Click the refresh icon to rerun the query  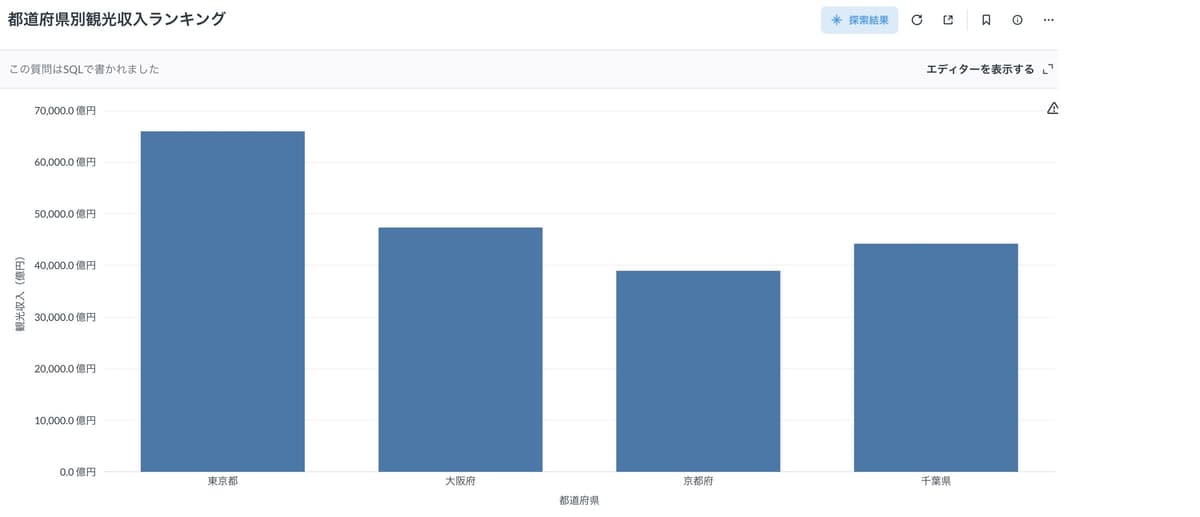pos(916,20)
